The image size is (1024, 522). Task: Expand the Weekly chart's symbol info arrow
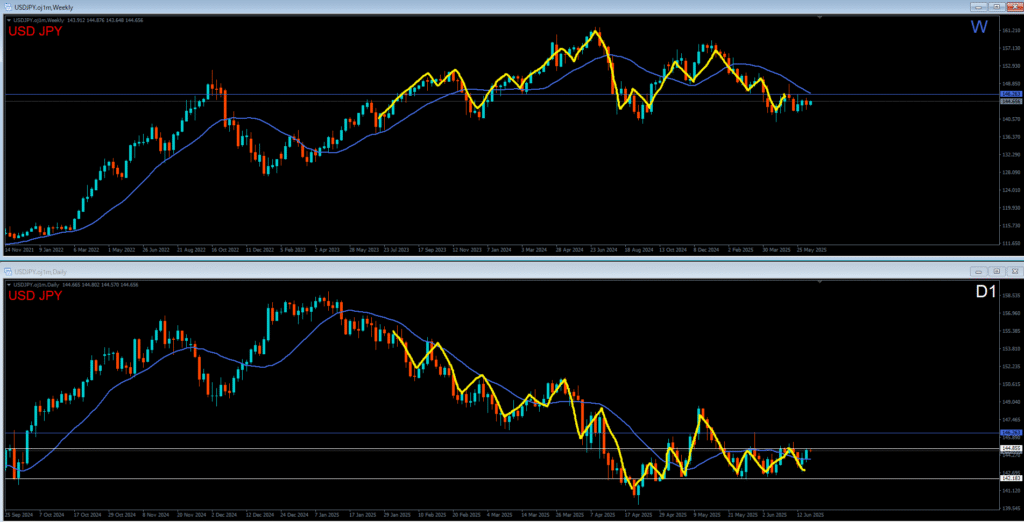tap(9, 20)
